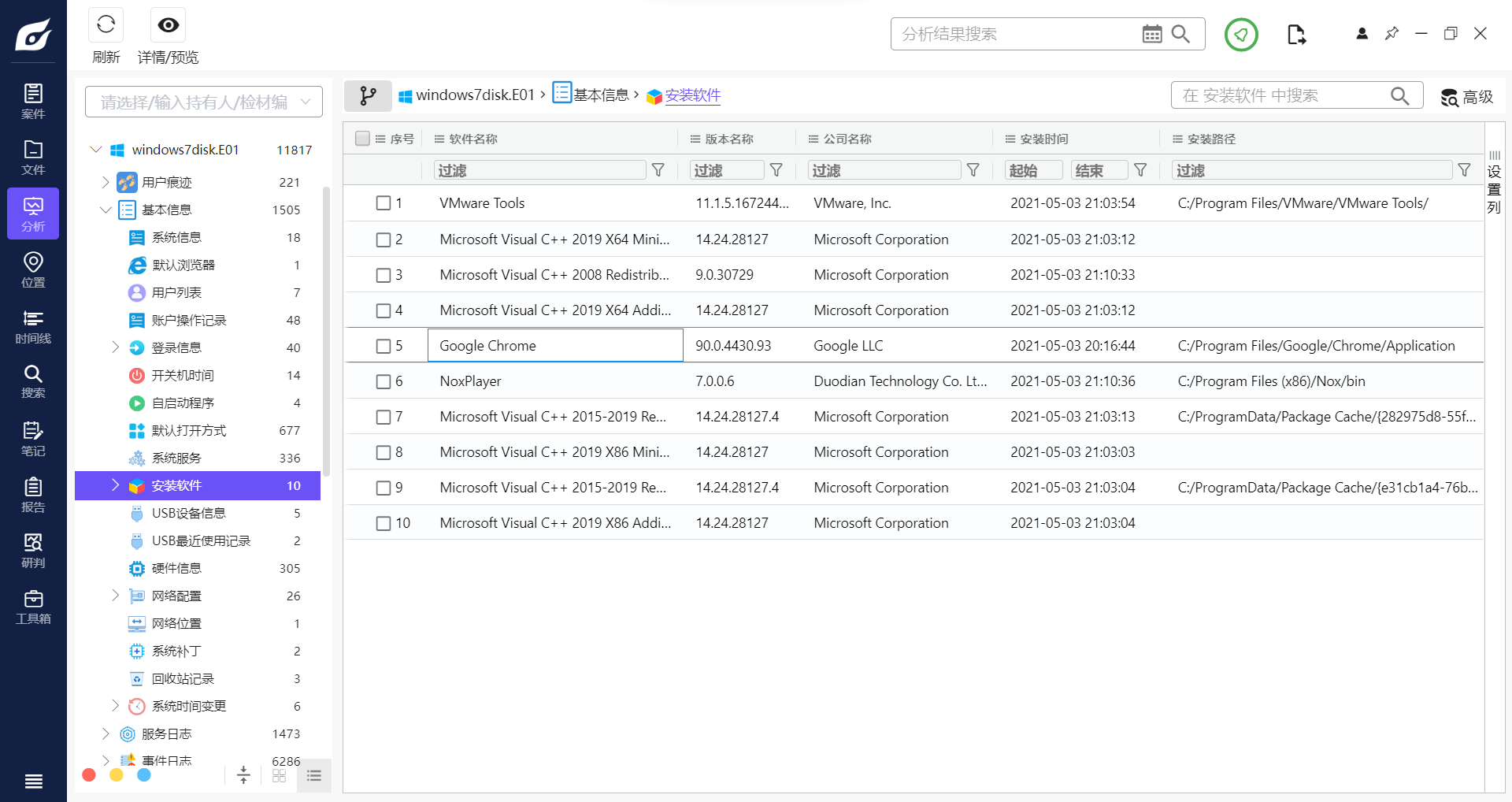Click the yellow color tag dot
This screenshot has width=1512, height=802.
[117, 775]
